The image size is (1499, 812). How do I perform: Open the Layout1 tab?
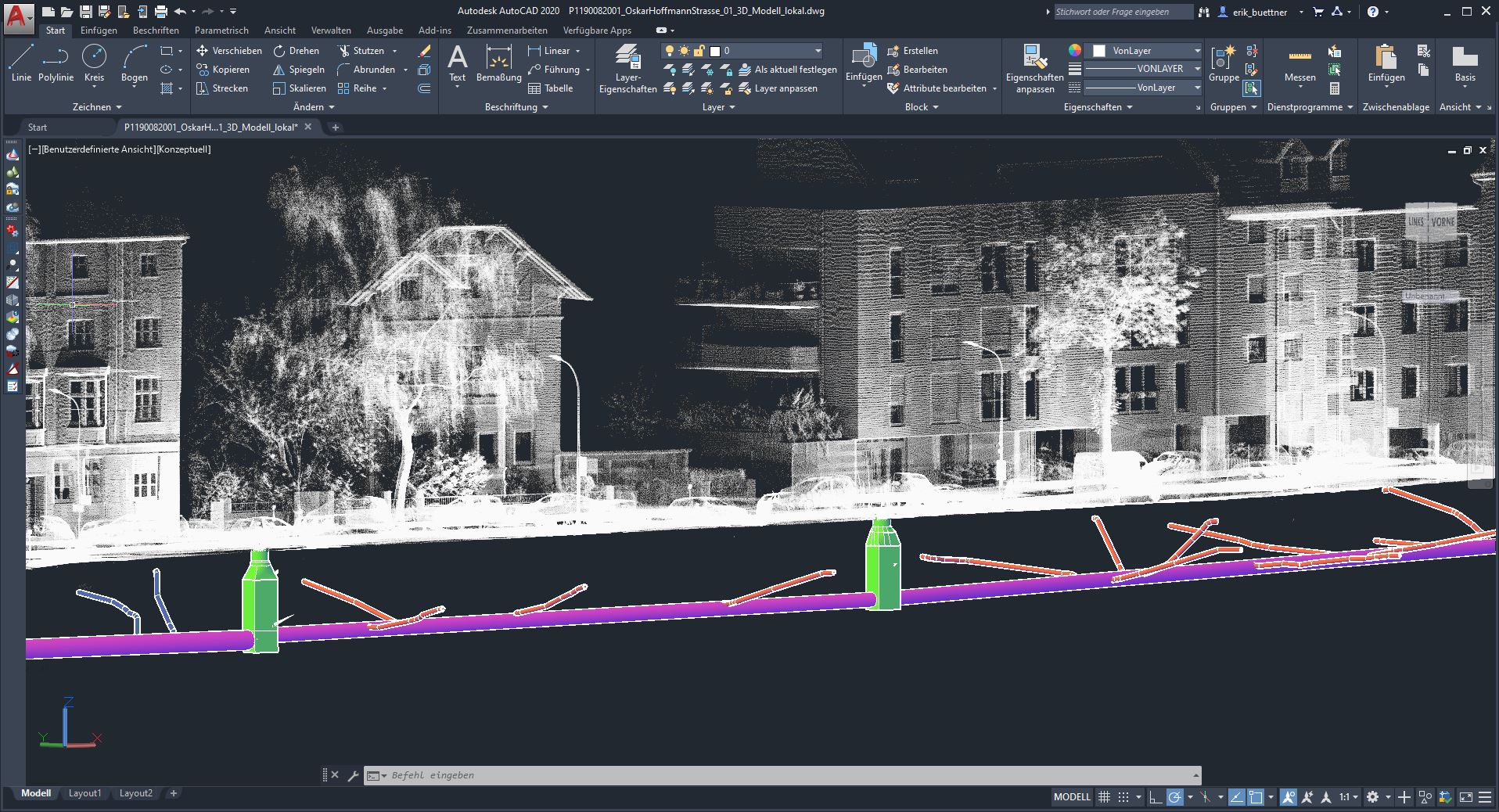(84, 793)
